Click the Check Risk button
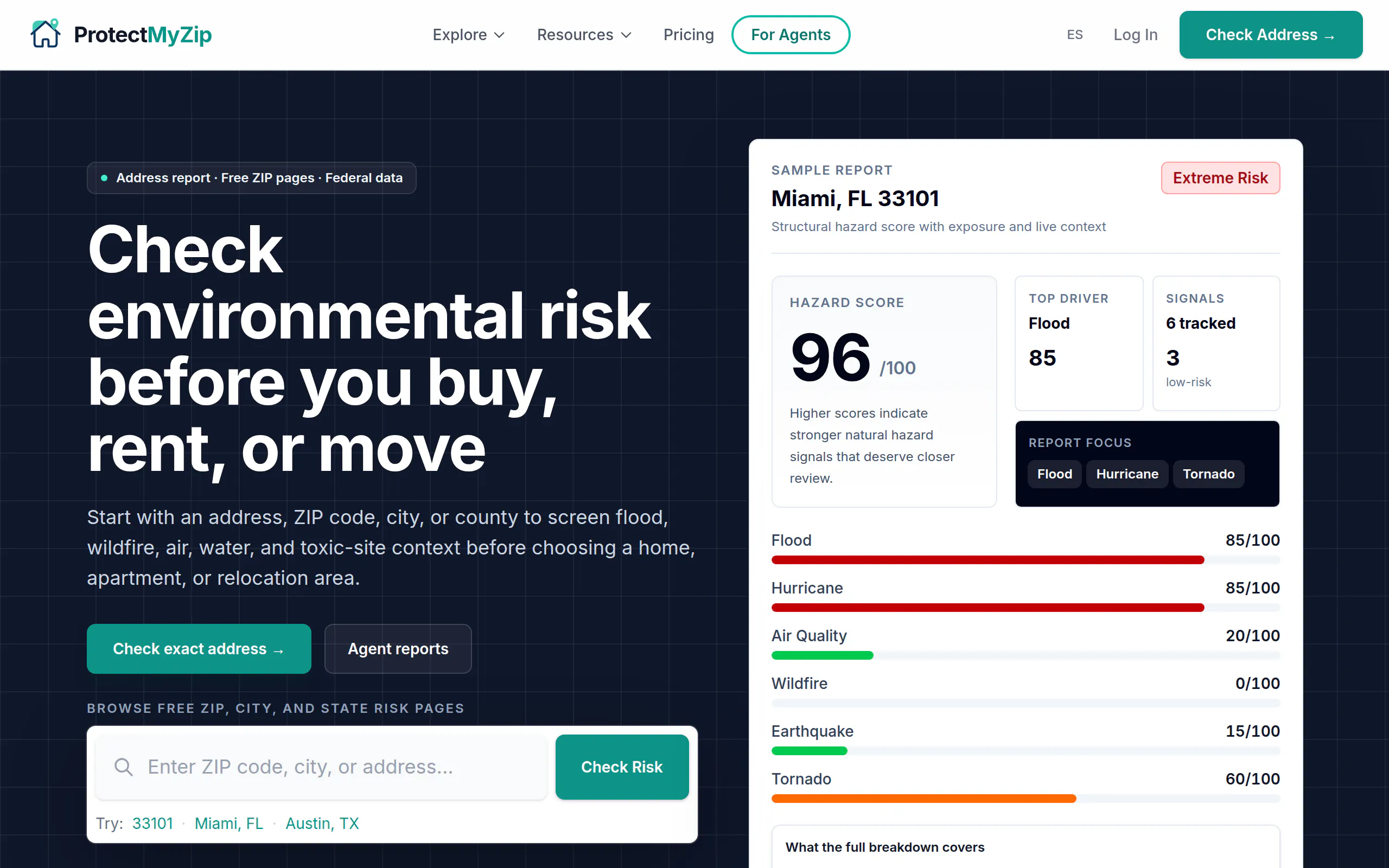 (622, 767)
